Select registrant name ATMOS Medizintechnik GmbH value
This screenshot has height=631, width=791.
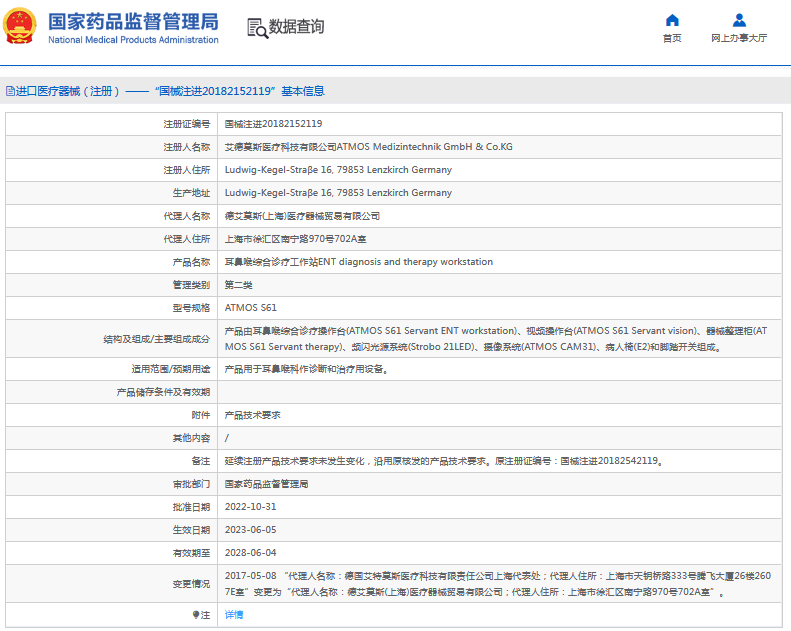coord(369,147)
